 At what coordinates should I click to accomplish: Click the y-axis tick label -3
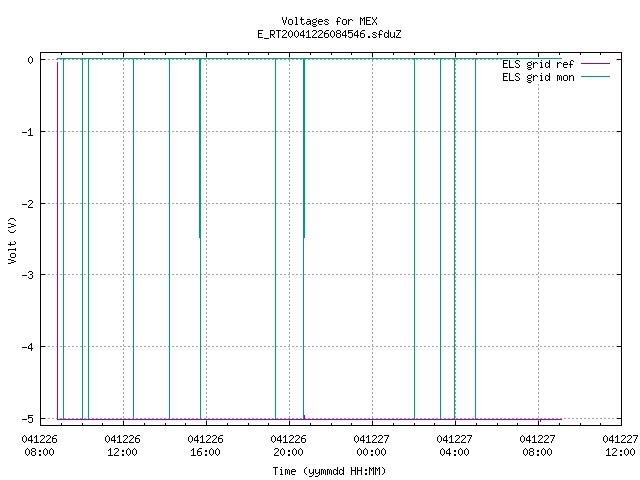point(27,275)
